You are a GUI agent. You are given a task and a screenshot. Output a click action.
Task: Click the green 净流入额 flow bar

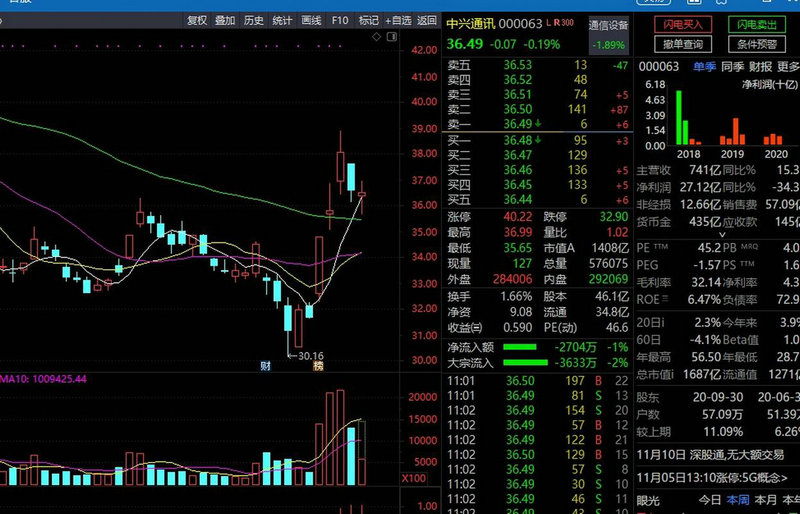tap(532, 346)
